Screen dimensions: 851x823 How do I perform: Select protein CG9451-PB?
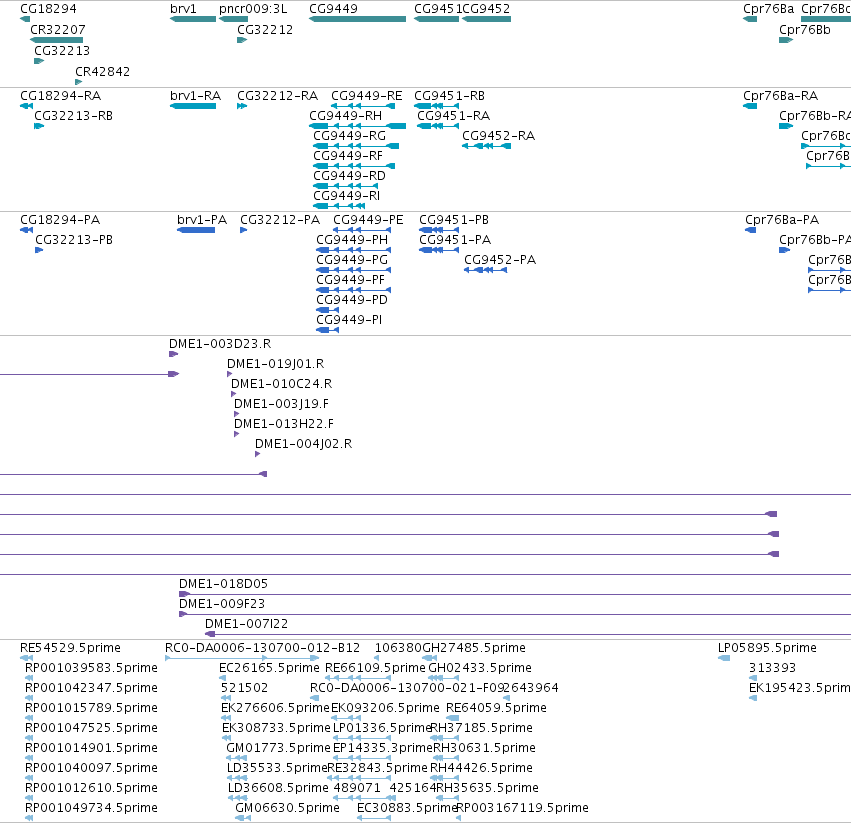(x=454, y=220)
